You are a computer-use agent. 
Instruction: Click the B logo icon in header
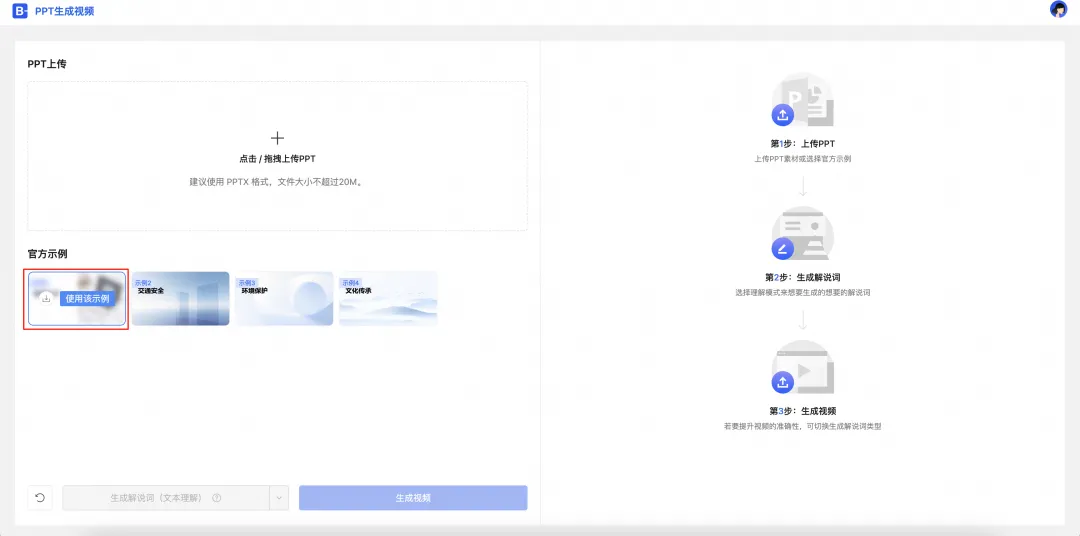[20, 11]
